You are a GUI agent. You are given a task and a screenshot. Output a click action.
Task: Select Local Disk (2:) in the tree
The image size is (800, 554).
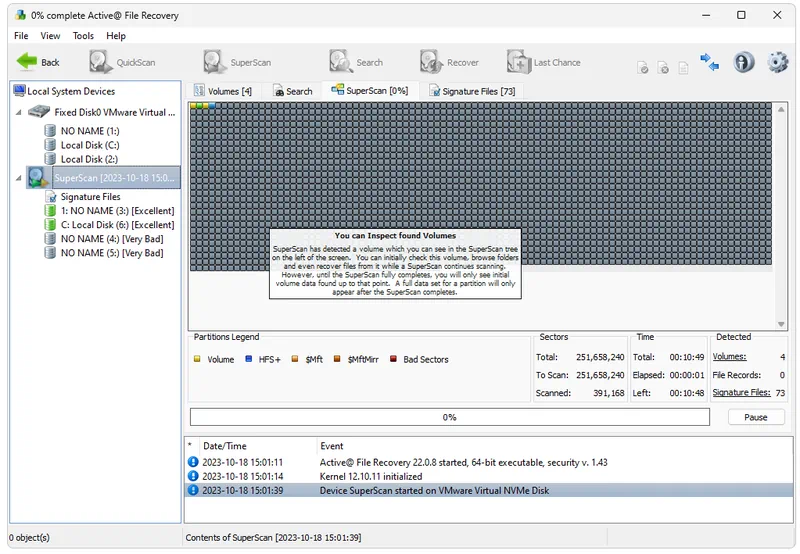pyautogui.click(x=89, y=159)
